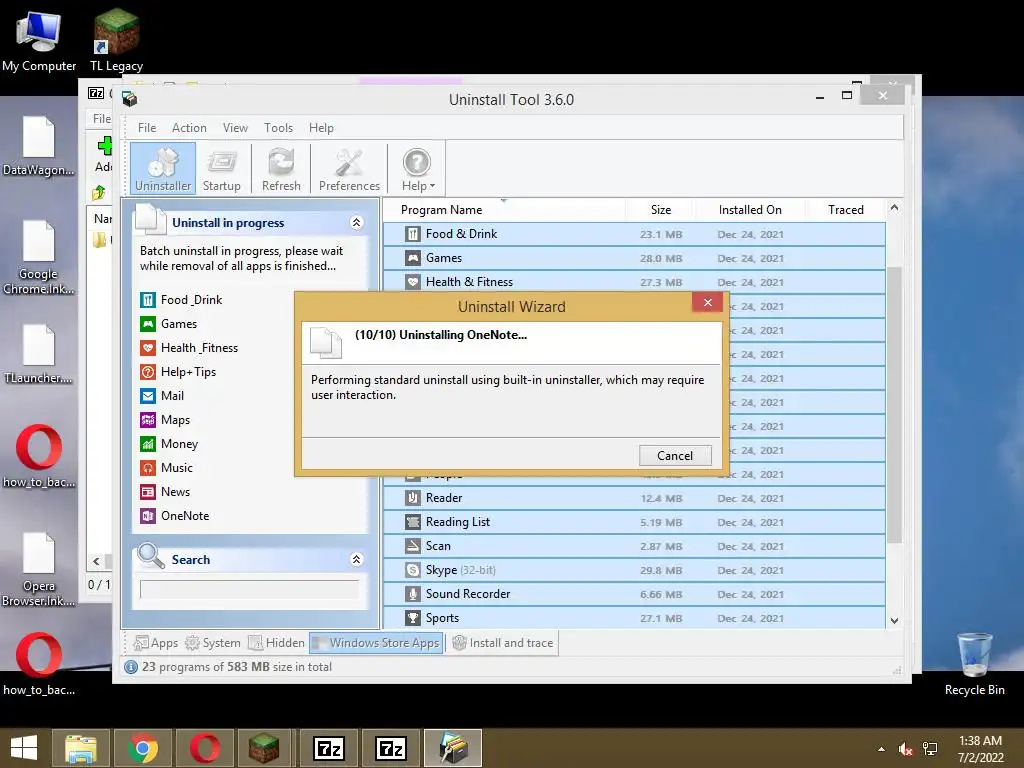Click the program list vertical scrollbar thumb

point(894,404)
